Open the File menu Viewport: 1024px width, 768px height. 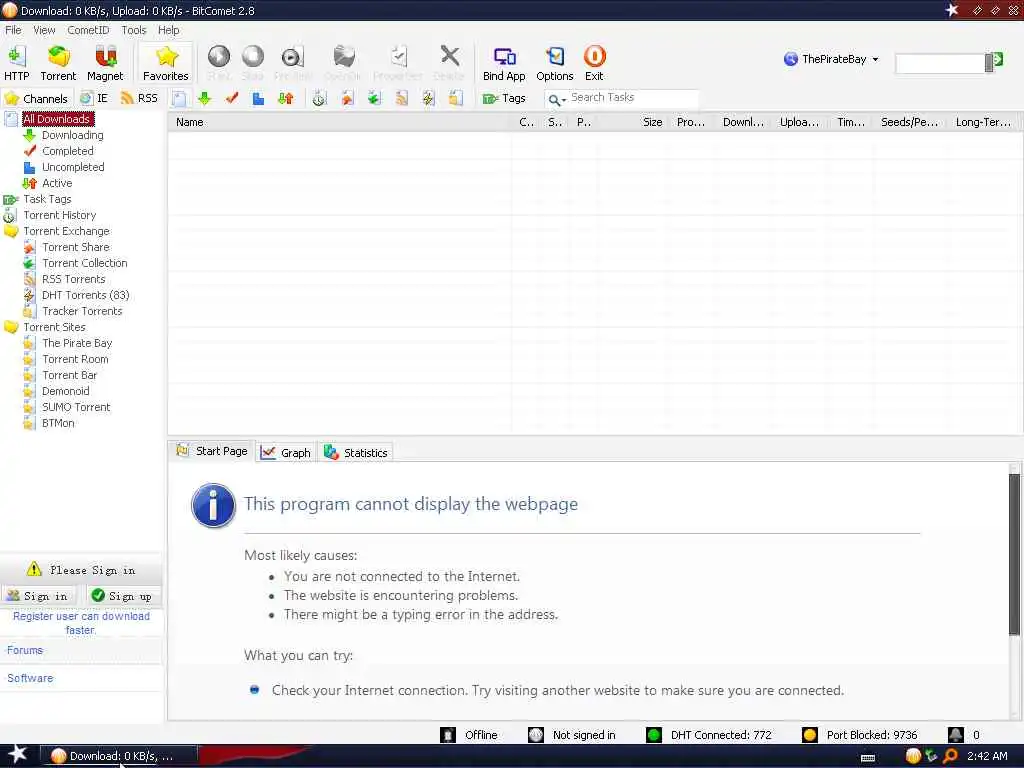(x=13, y=30)
